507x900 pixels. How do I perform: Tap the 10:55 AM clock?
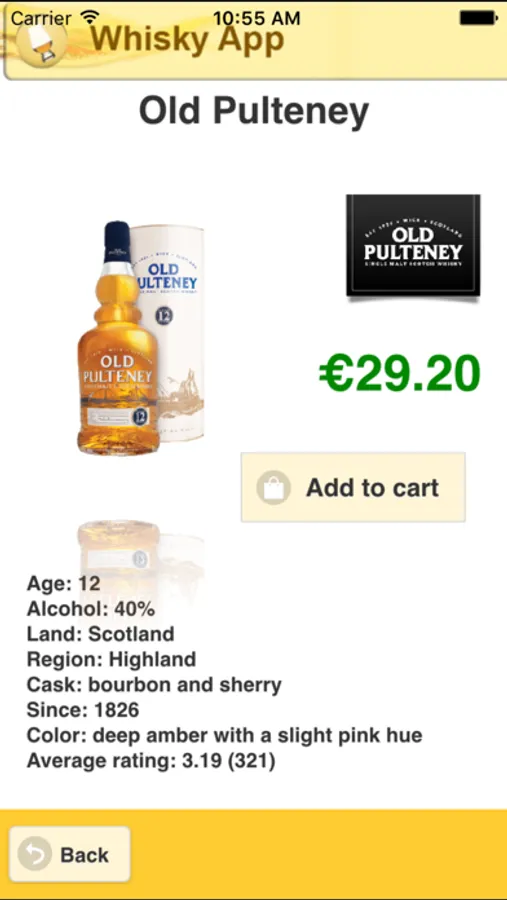tap(256, 18)
